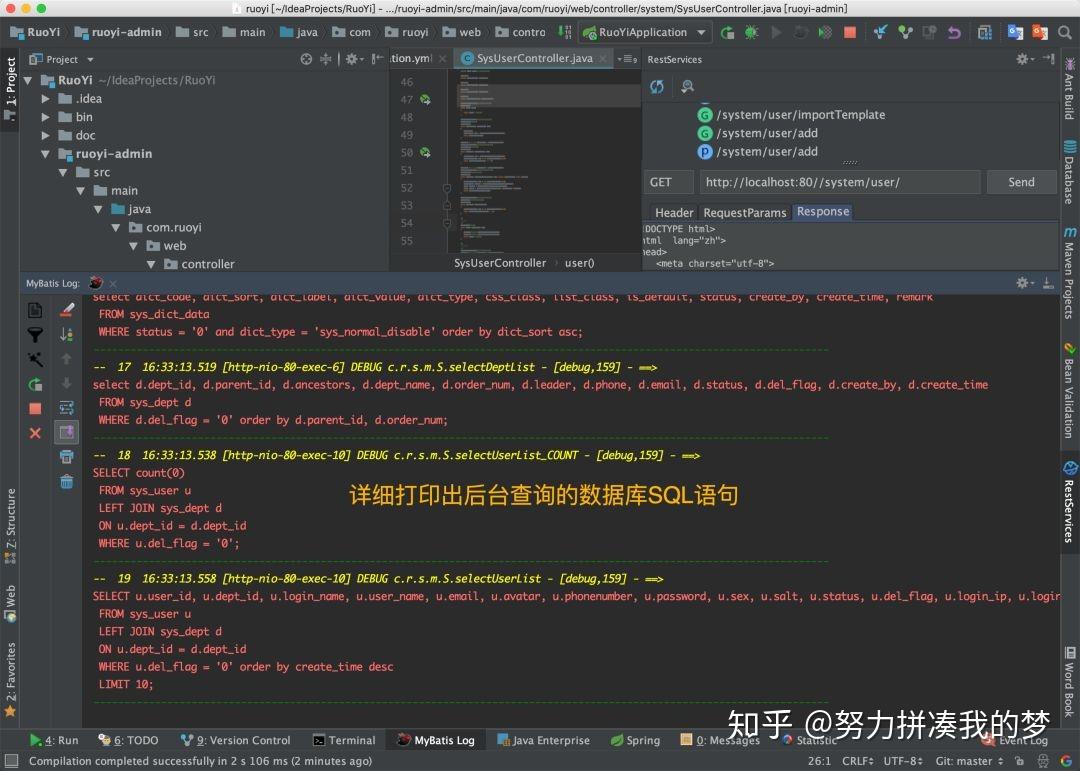Open the filter funnel icon in MyBatis Log
1080x771 pixels.
tap(35, 335)
